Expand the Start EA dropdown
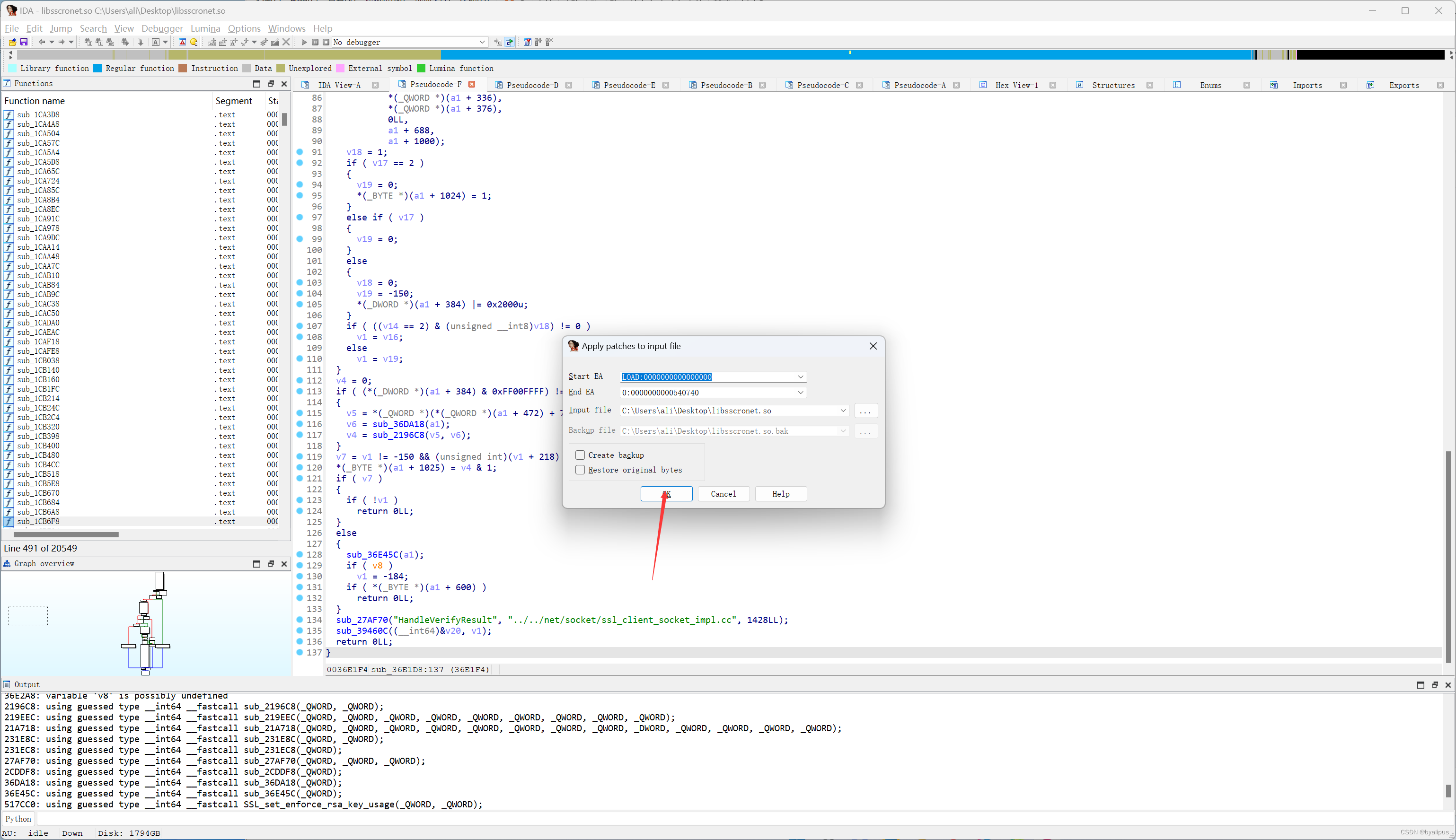This screenshot has height=840, width=1456. [801, 377]
